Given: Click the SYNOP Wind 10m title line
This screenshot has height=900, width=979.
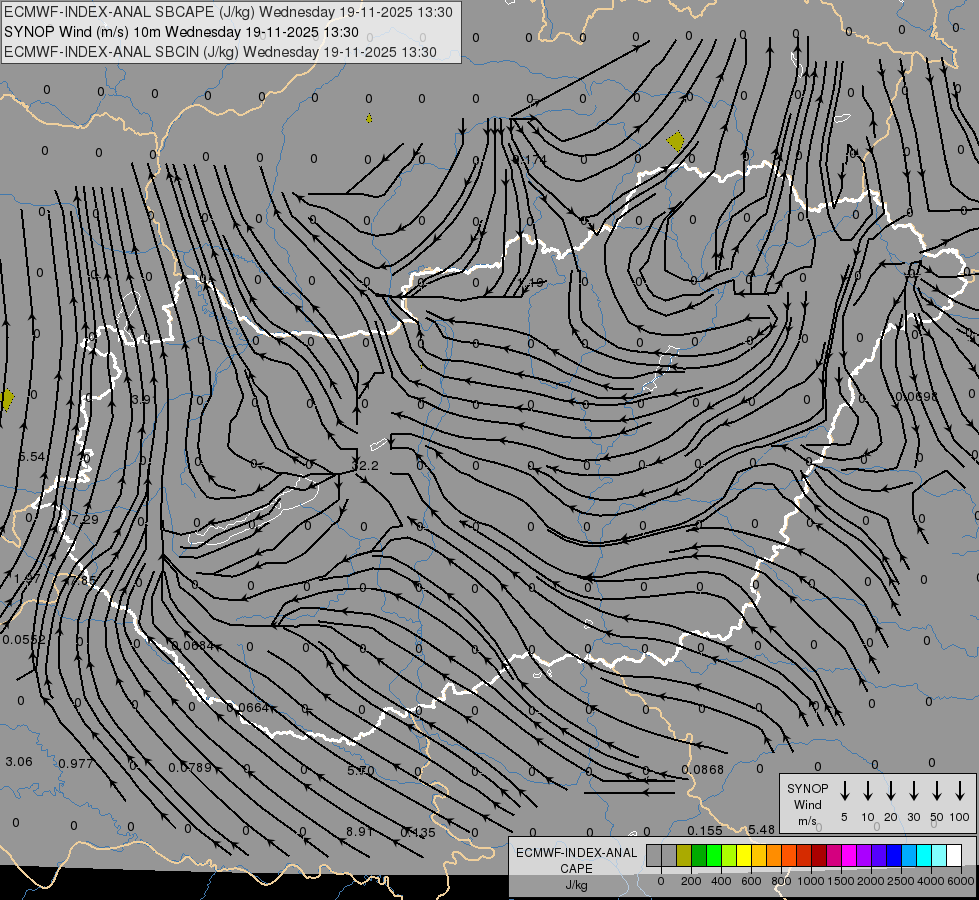Looking at the screenshot, I should click(x=181, y=32).
